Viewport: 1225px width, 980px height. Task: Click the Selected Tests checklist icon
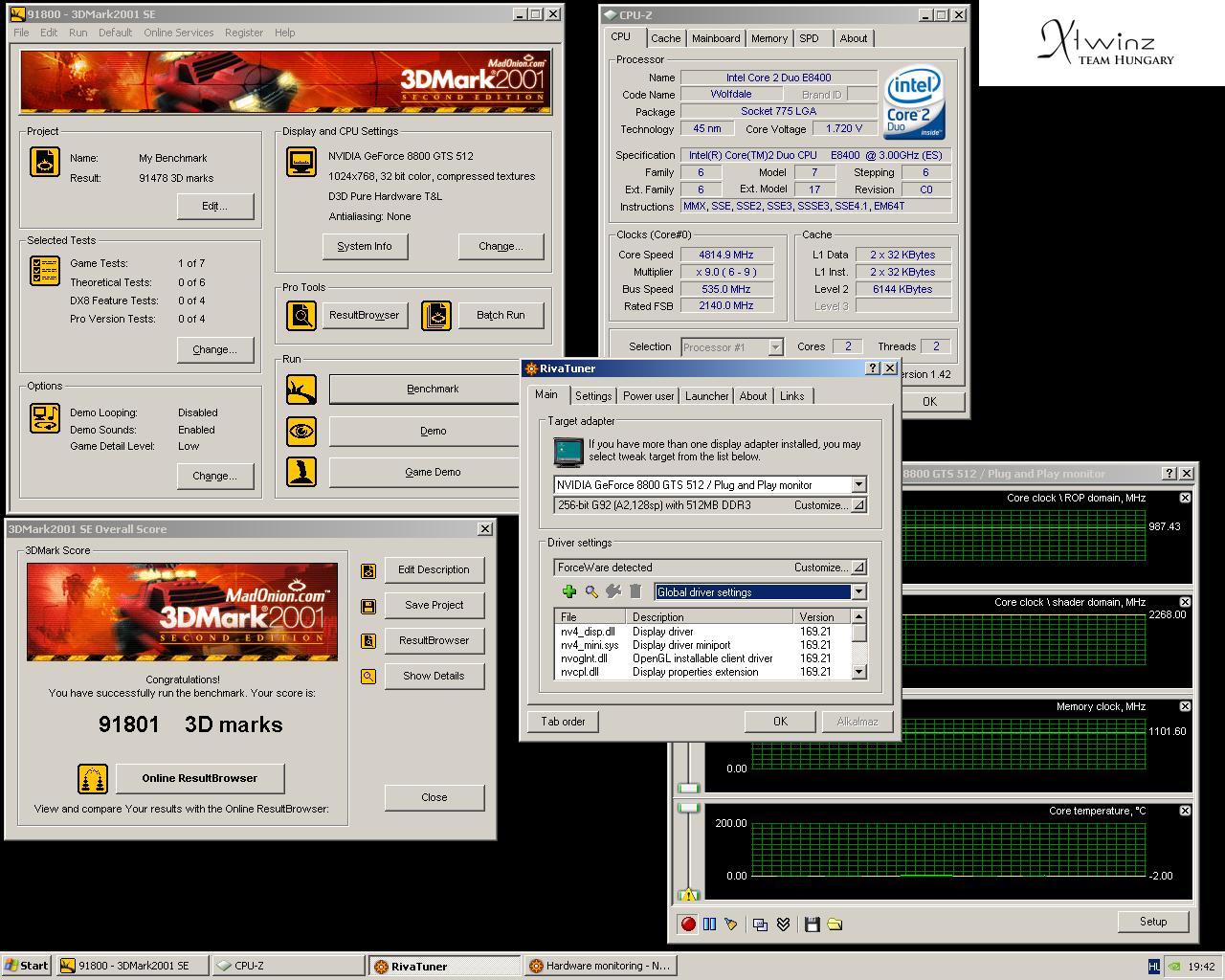45,271
